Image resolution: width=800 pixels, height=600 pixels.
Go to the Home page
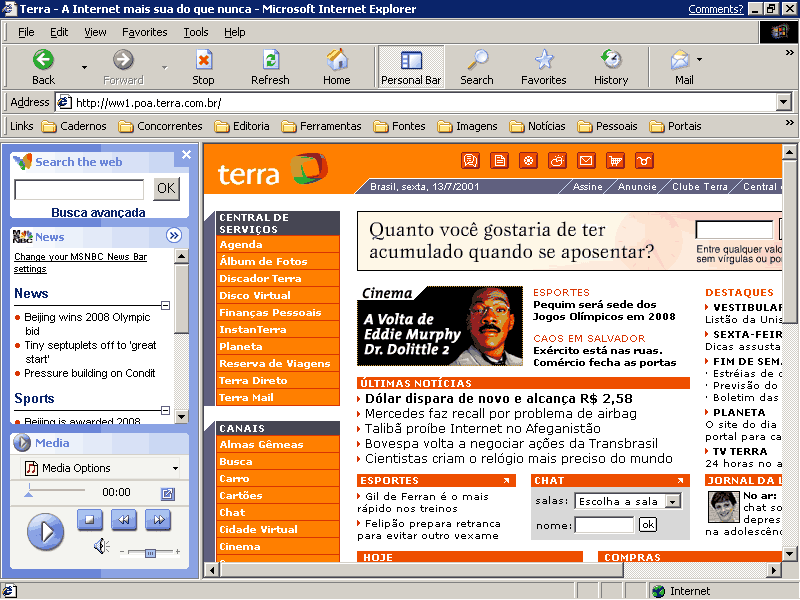pos(337,67)
